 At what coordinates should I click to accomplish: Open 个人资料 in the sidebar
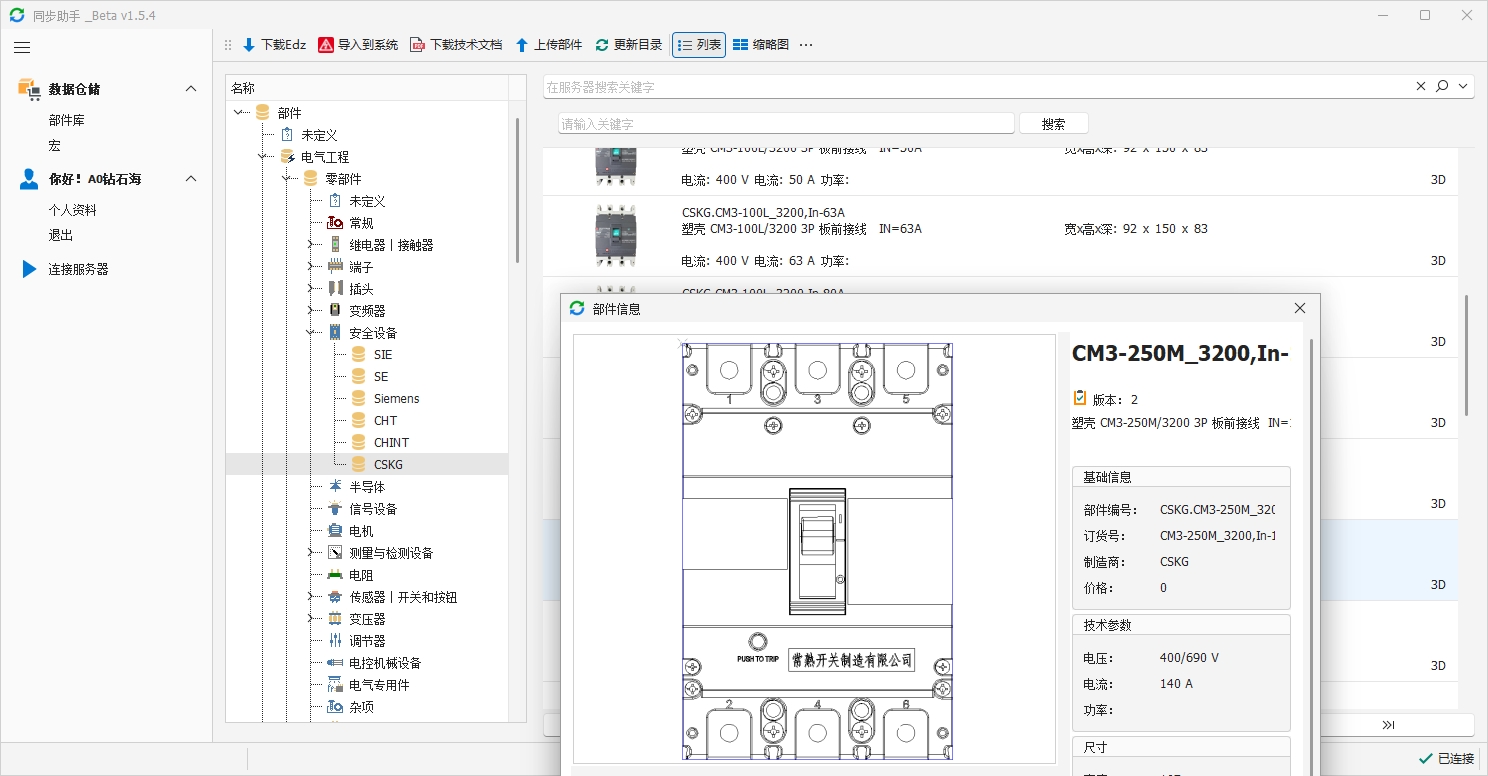pos(73,210)
